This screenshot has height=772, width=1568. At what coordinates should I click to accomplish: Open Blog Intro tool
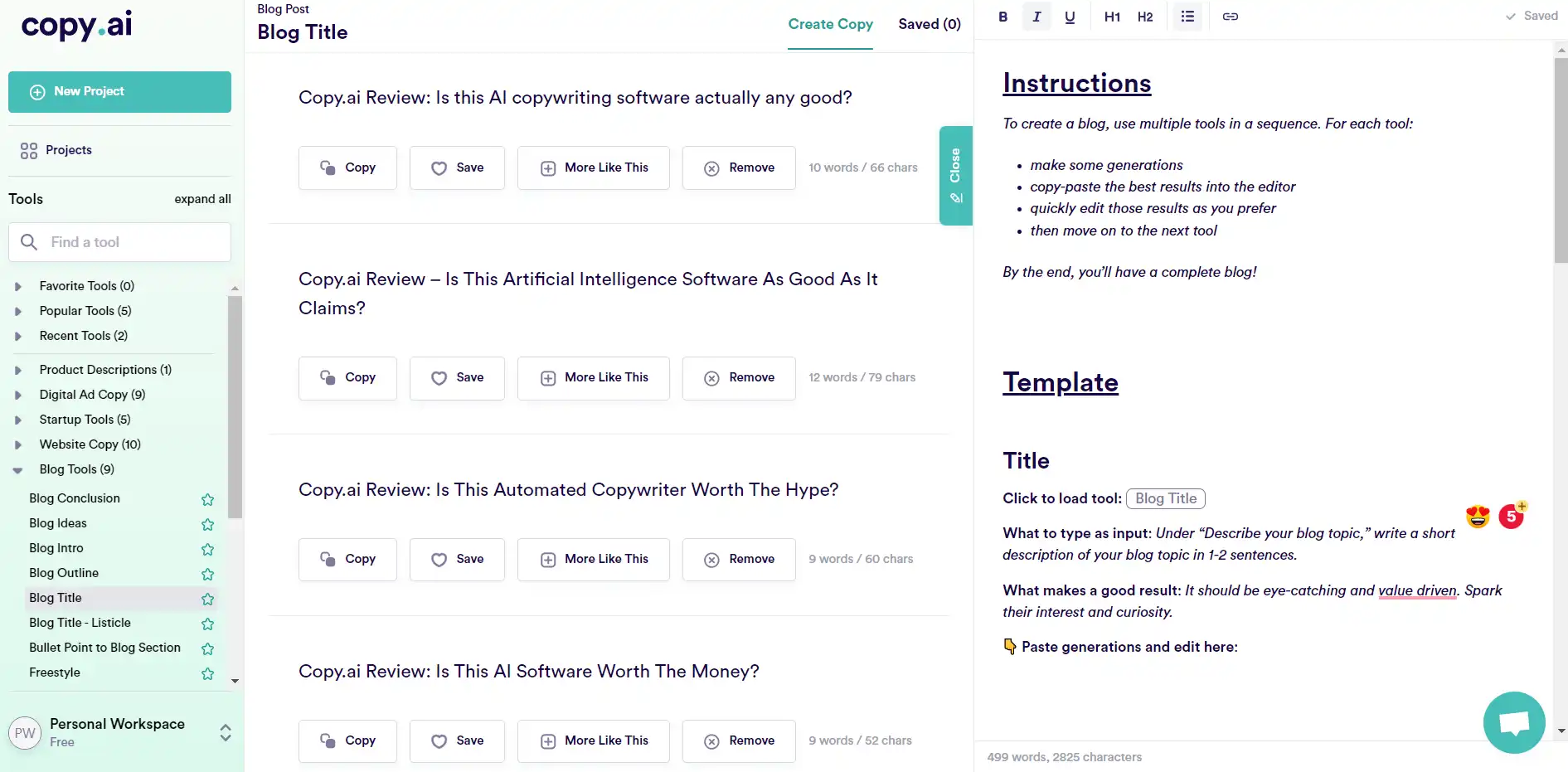56,548
